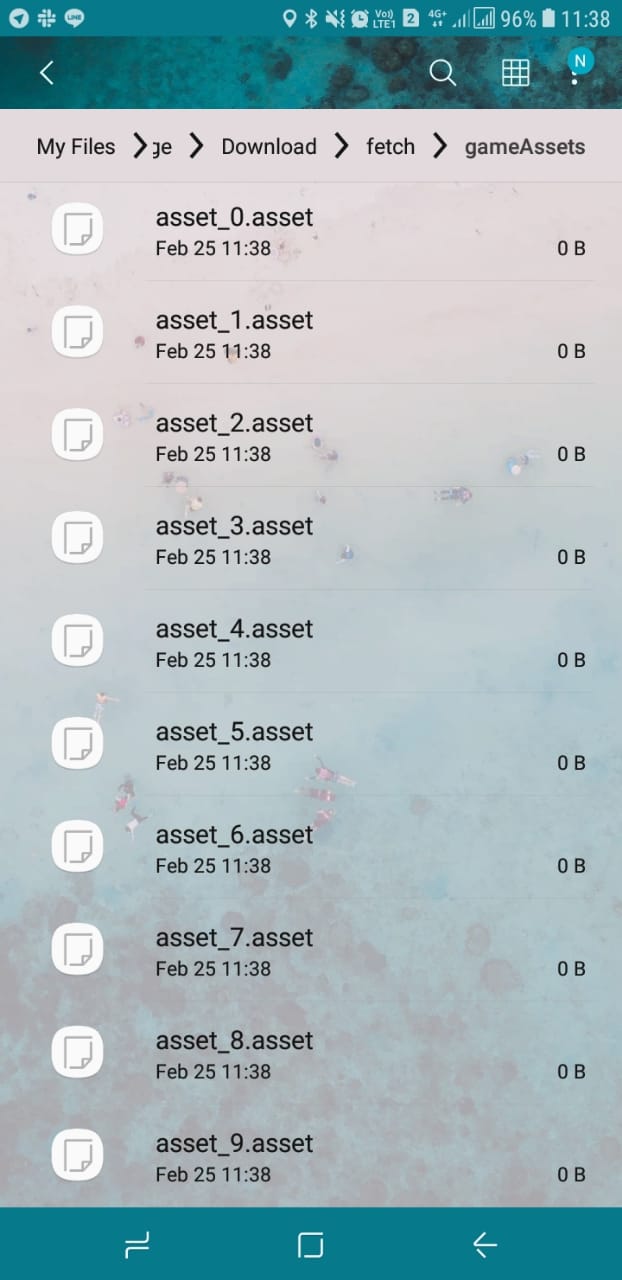
Task: Click the back arrow in the top toolbar
Action: (45, 73)
